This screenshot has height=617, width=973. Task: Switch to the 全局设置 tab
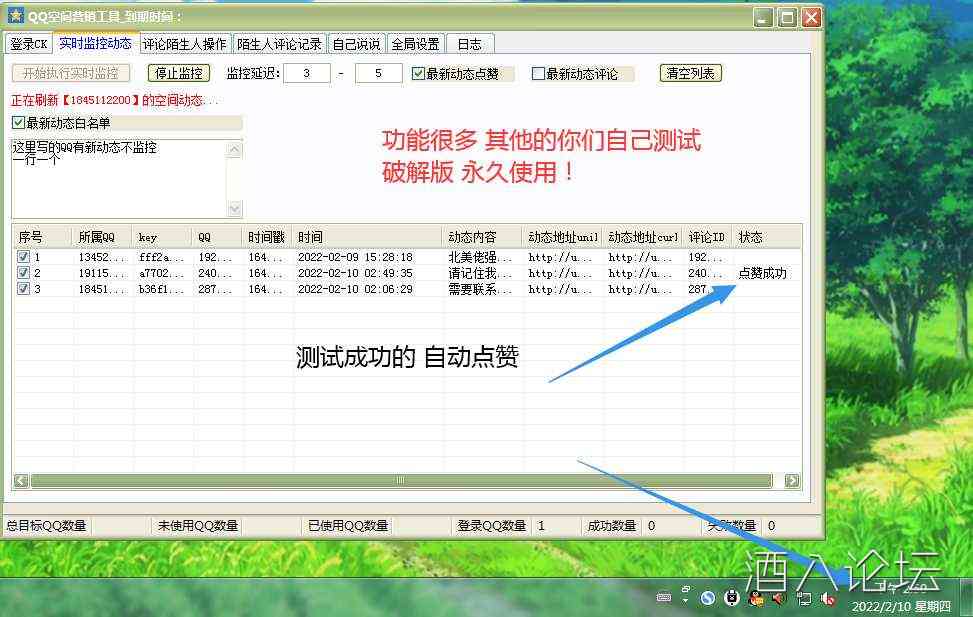[415, 44]
